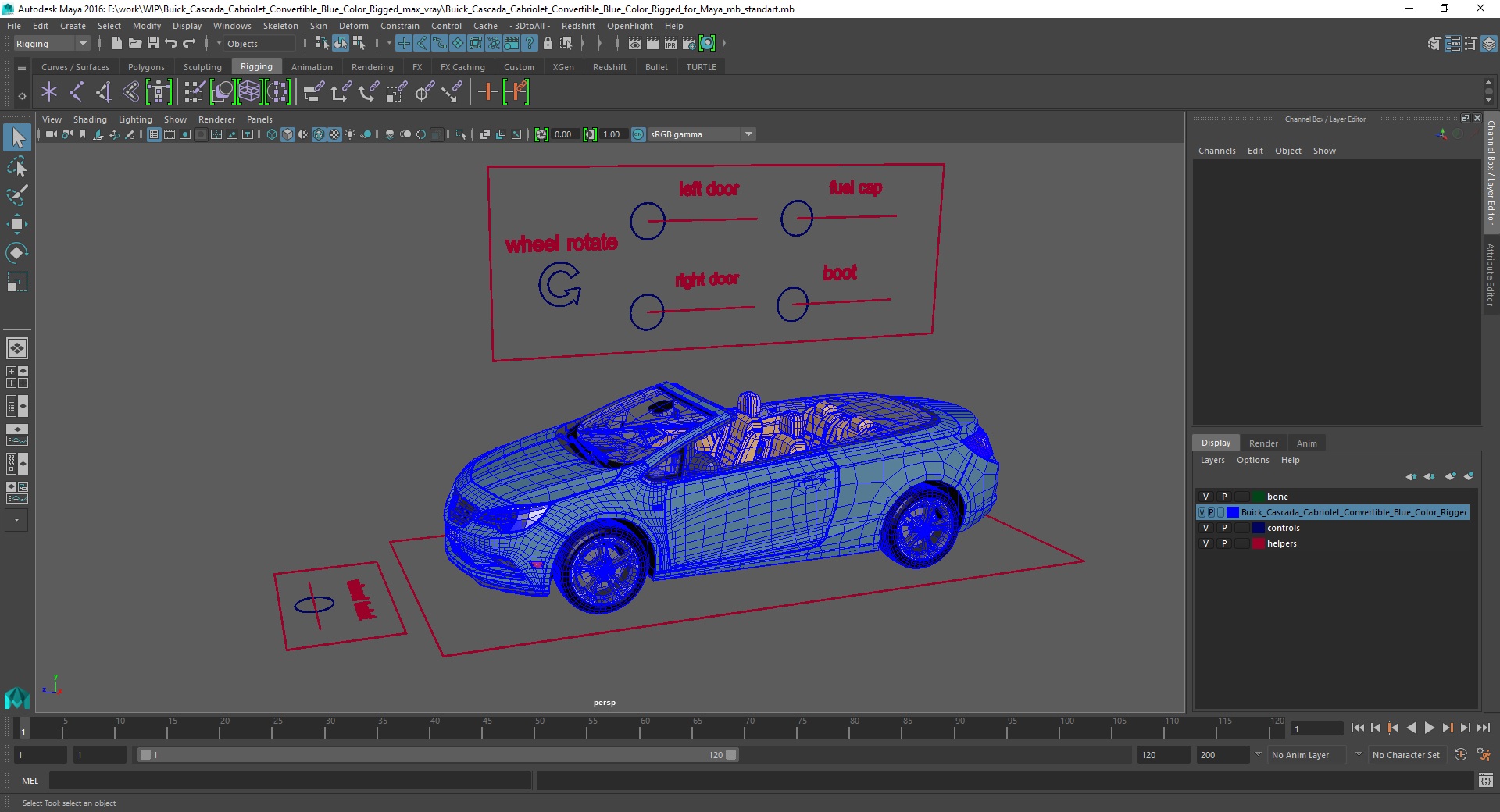The image size is (1500, 812).
Task: Click the Open Scene folder icon
Action: [x=134, y=44]
